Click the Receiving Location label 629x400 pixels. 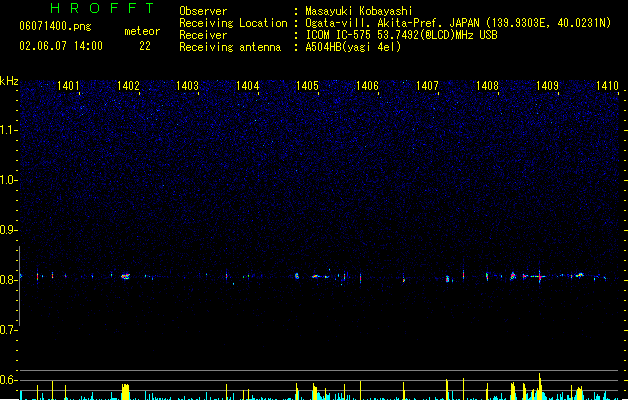tap(233, 23)
